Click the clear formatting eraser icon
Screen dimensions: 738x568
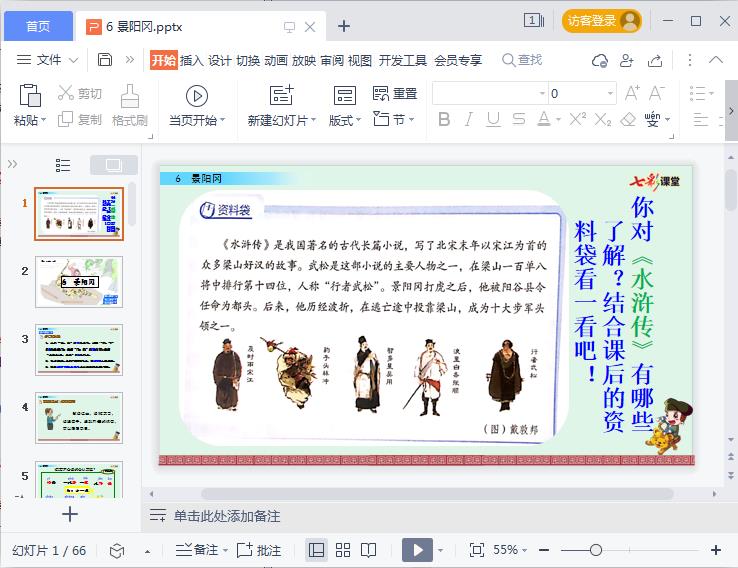(x=628, y=120)
